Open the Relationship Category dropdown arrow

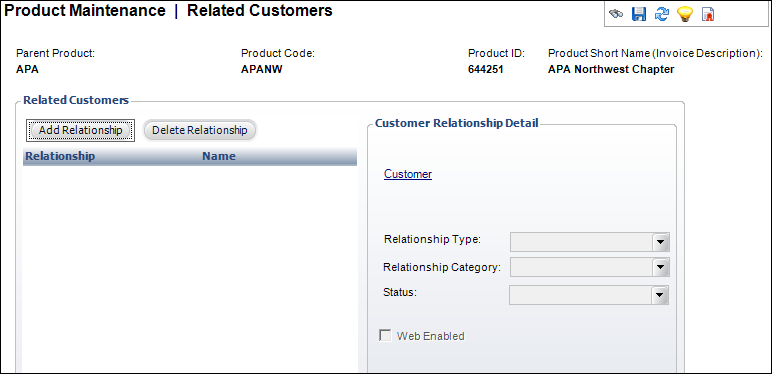pyautogui.click(x=660, y=268)
